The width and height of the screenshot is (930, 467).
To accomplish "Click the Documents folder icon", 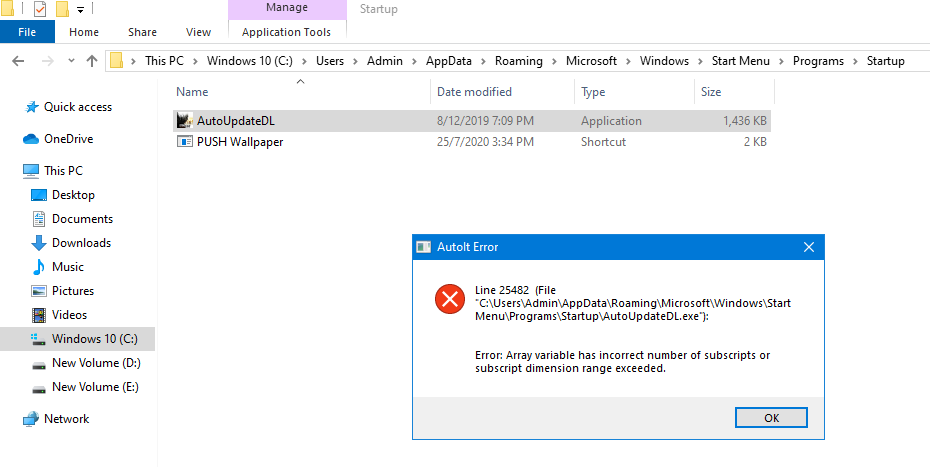I will (39, 219).
